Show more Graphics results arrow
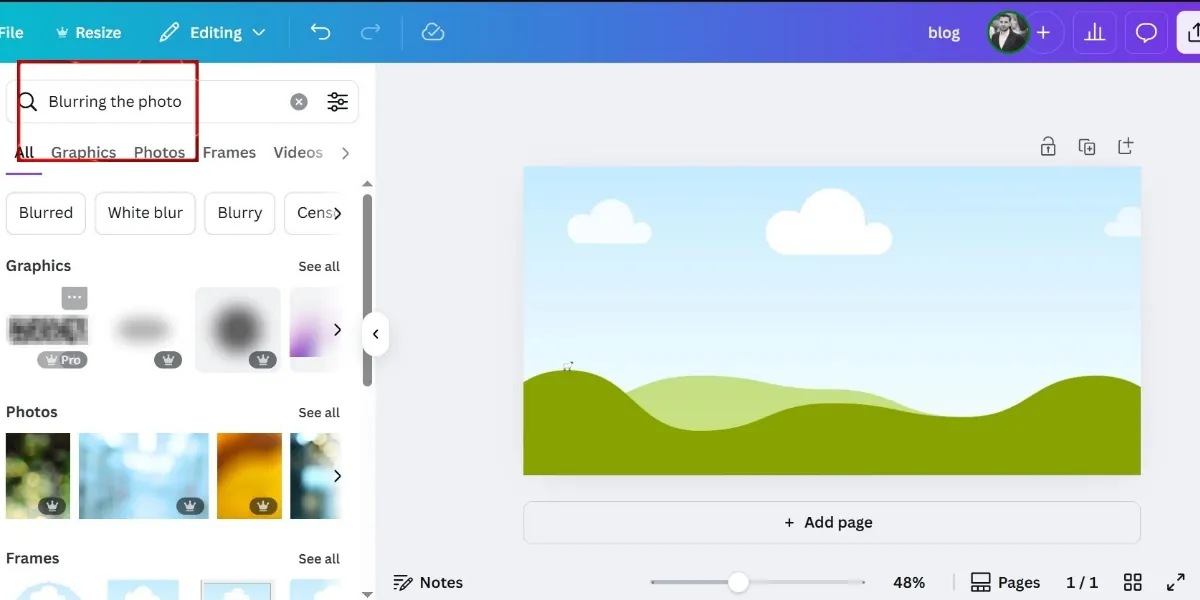 pyautogui.click(x=337, y=329)
